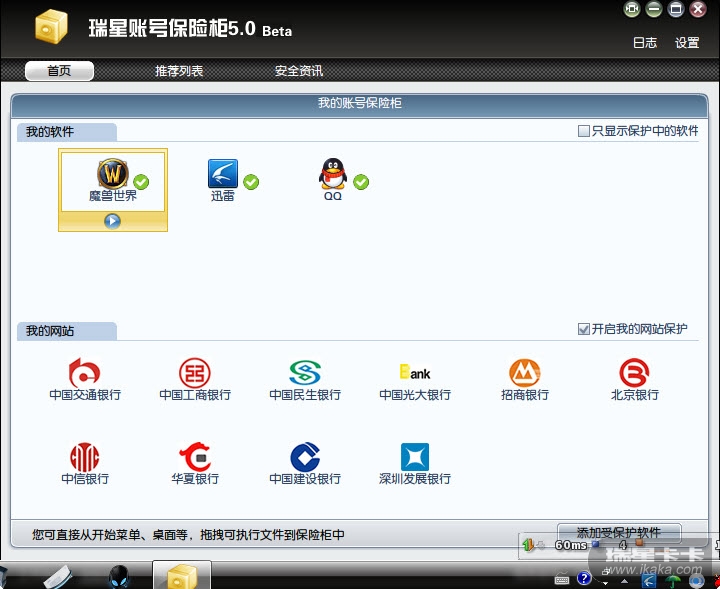Click green protection checkmark beside 迅雷

(x=251, y=182)
